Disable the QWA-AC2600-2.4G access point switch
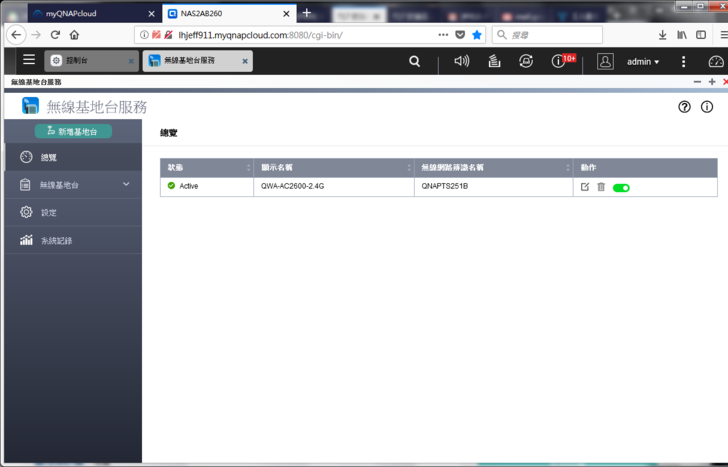Screen dimensions: 728x467 coord(621,188)
